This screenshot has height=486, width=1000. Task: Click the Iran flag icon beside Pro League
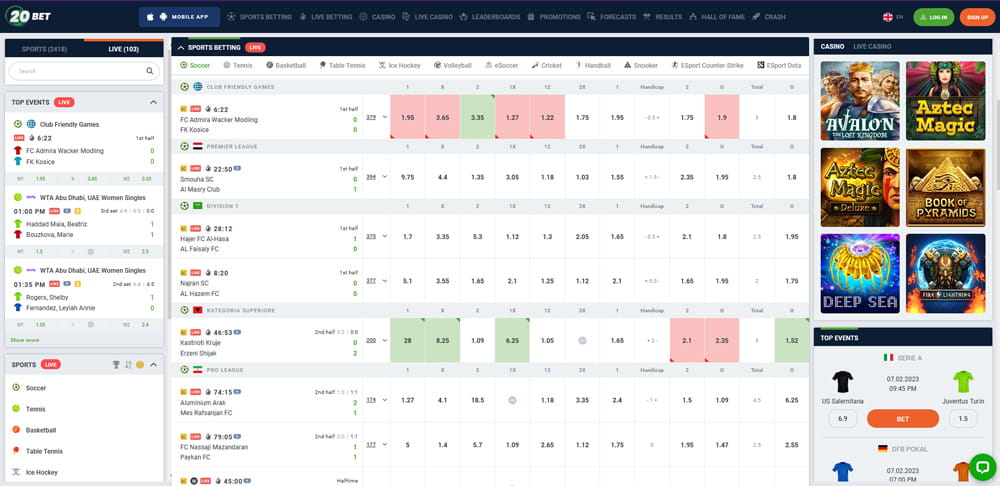[x=198, y=370]
